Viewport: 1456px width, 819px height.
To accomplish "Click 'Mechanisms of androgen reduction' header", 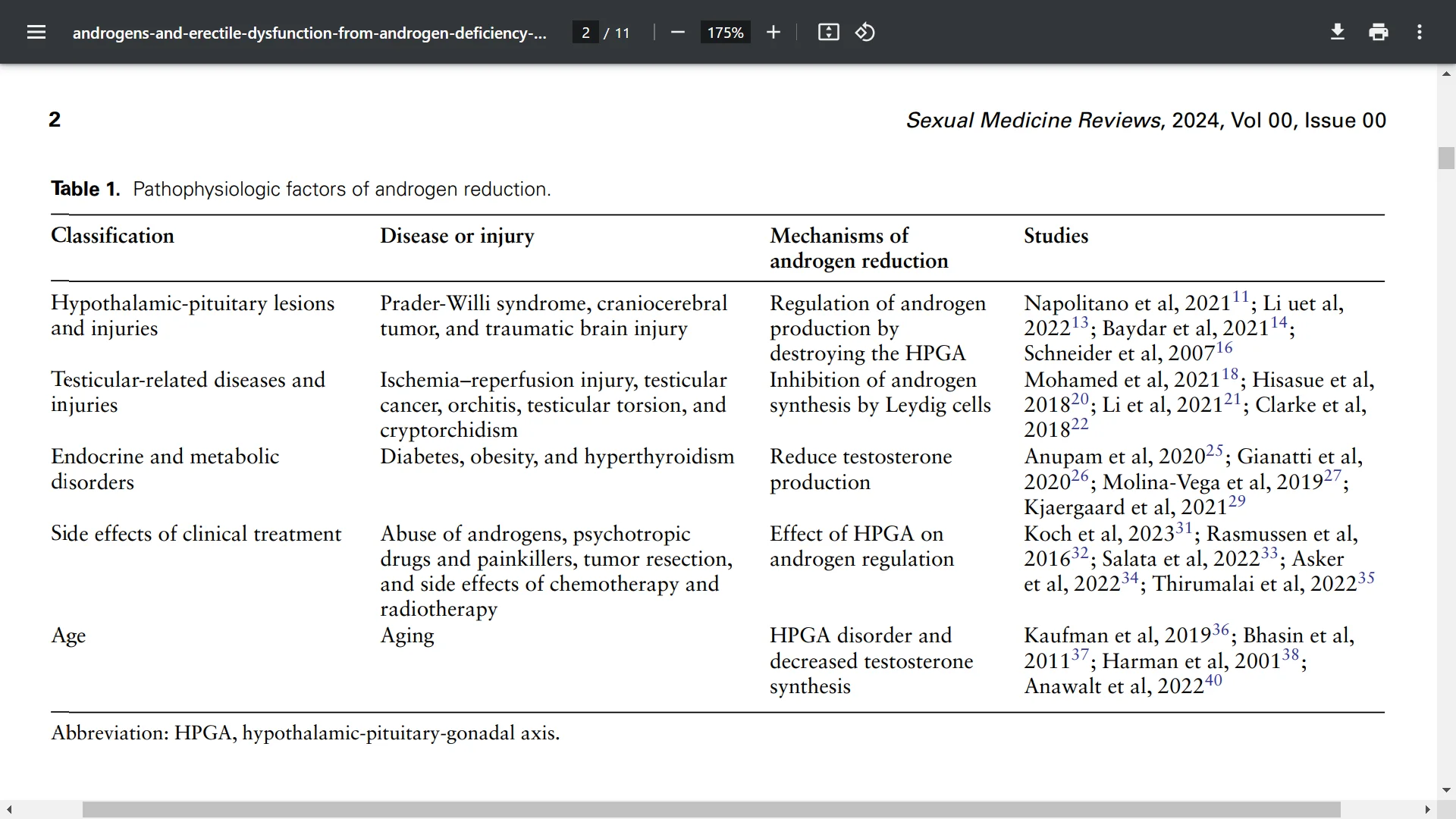I will pos(858,248).
